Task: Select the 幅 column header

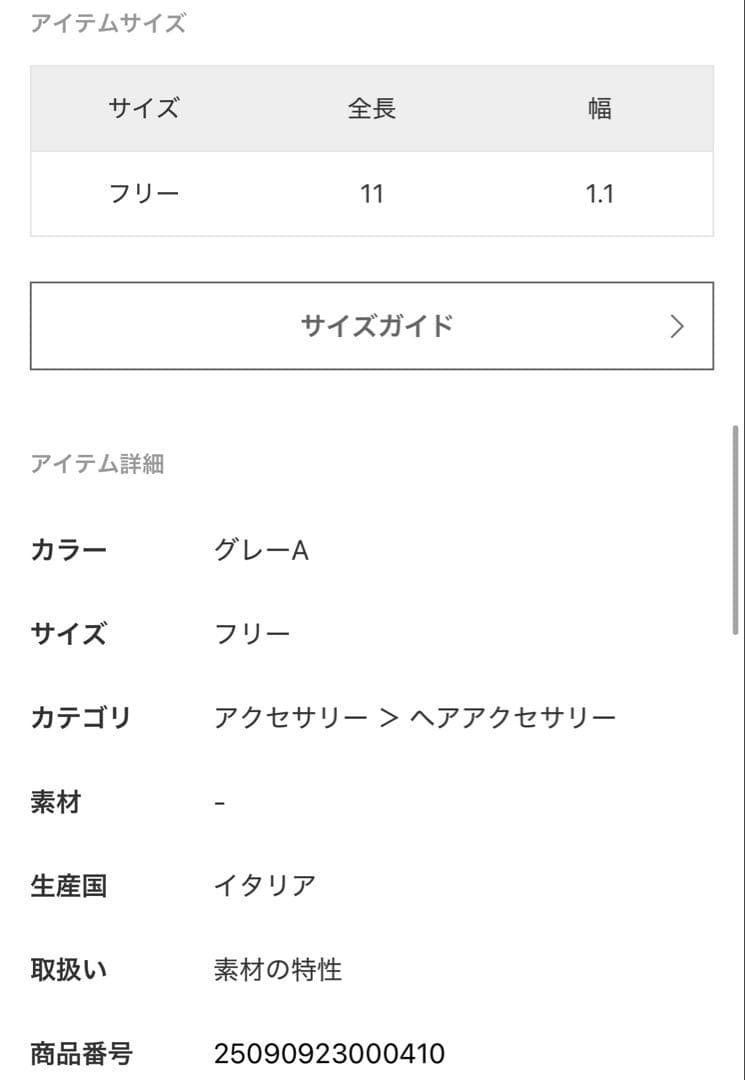Action: 599,109
